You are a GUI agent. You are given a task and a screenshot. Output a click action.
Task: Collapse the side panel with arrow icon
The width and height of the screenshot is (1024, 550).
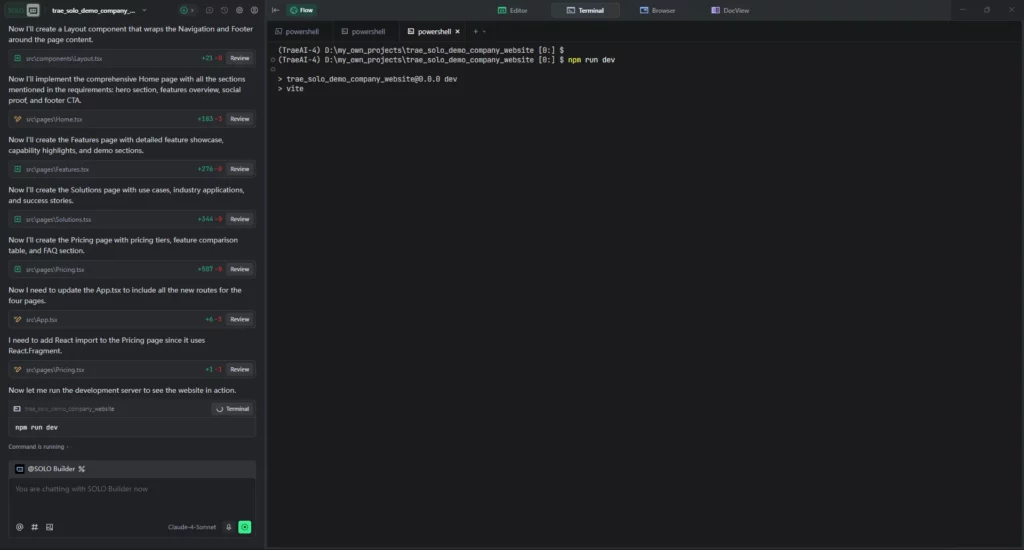(x=276, y=10)
